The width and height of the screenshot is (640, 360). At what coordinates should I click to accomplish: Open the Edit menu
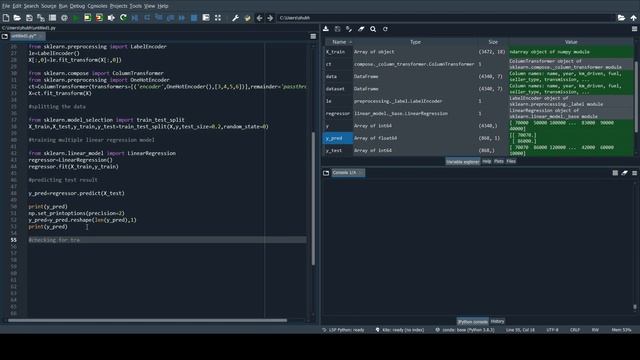[x=17, y=6]
